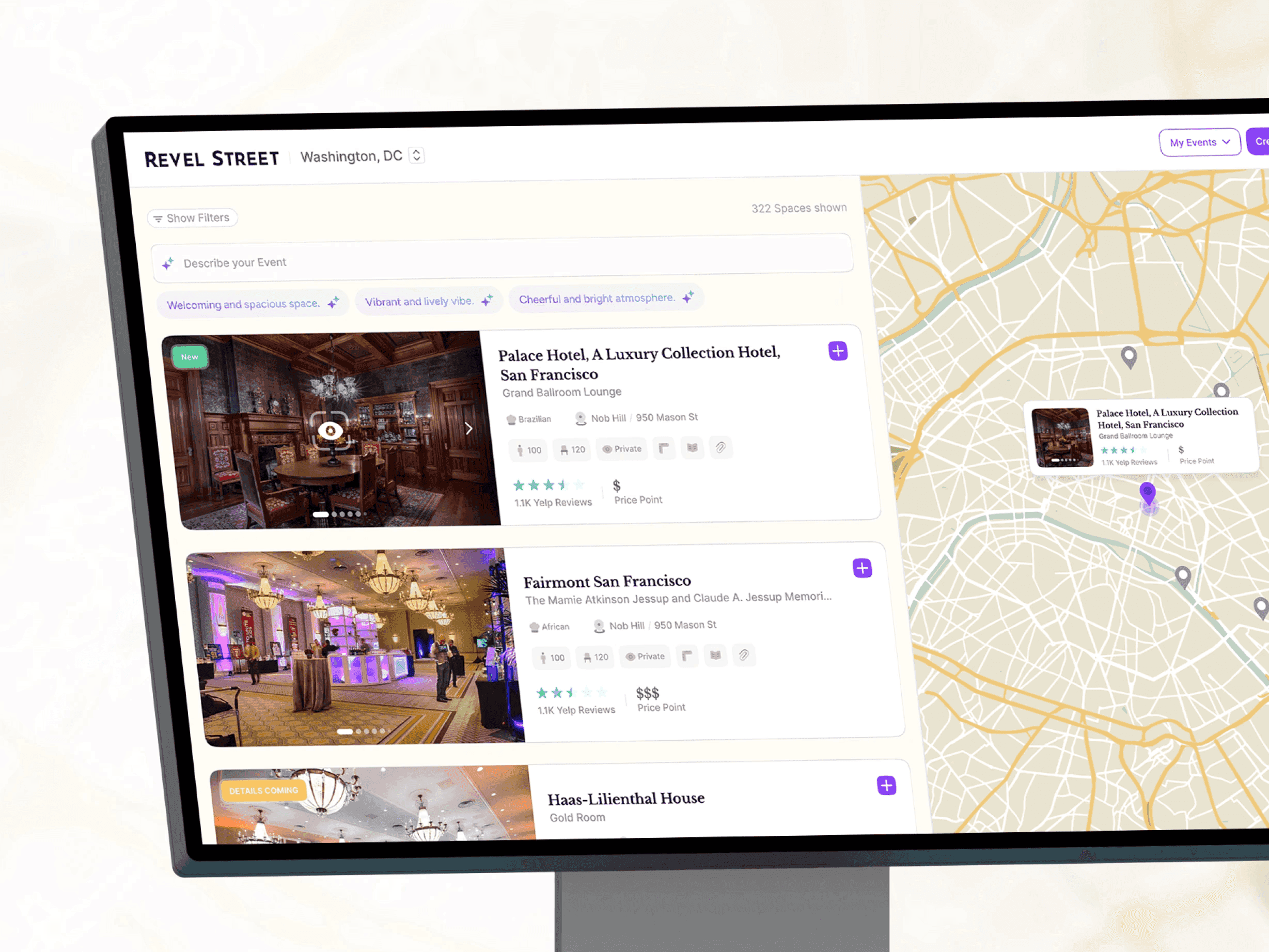Viewport: 1269px width, 952px height.
Task: Open the Haas-Lilienthal House listing title
Action: (626, 798)
